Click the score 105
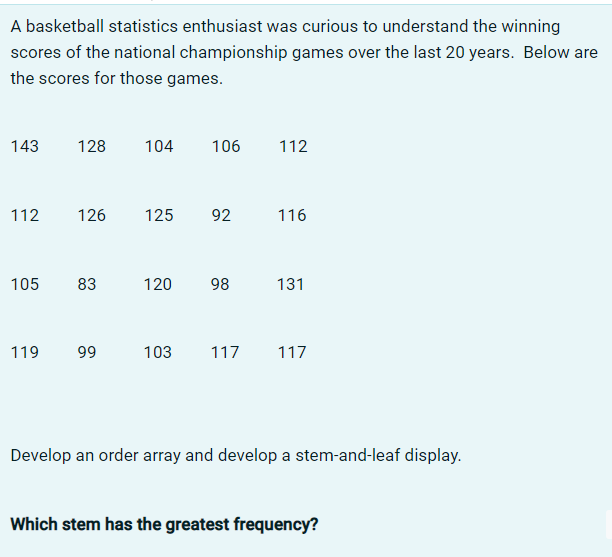Screen dimensions: 612x557 point(25,284)
